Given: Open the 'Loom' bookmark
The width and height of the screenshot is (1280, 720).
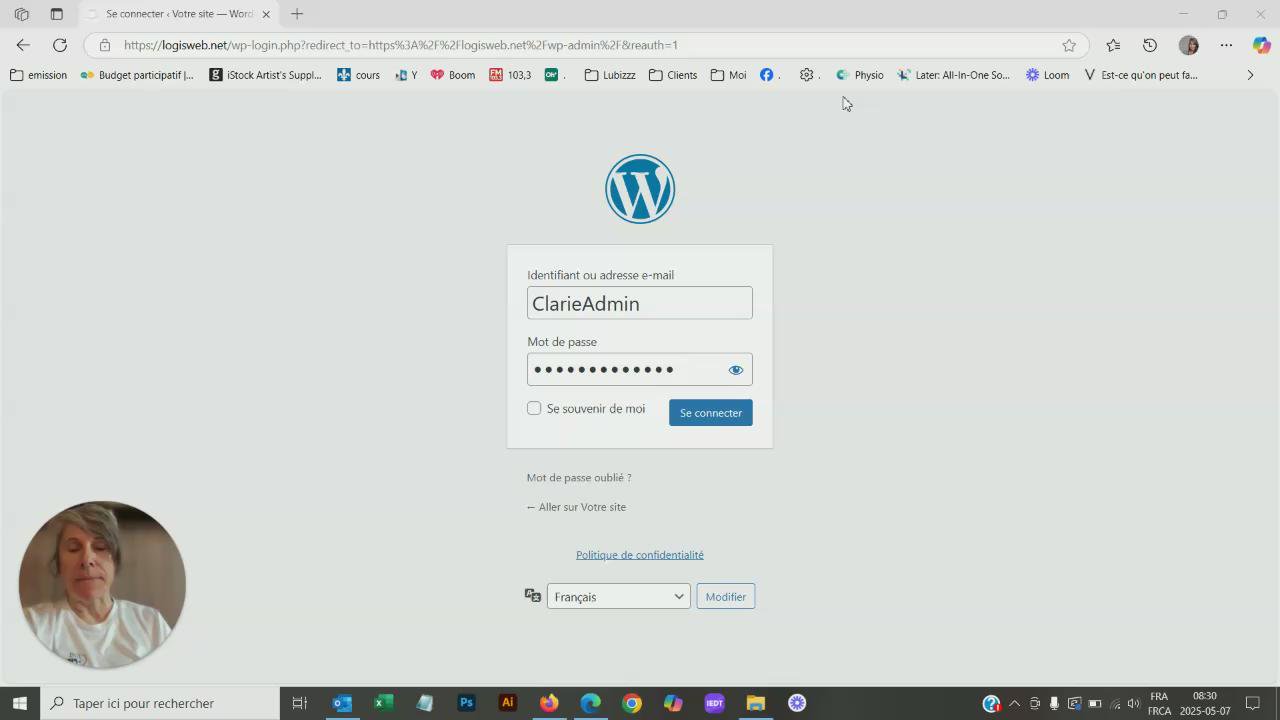Looking at the screenshot, I should click(x=1047, y=75).
